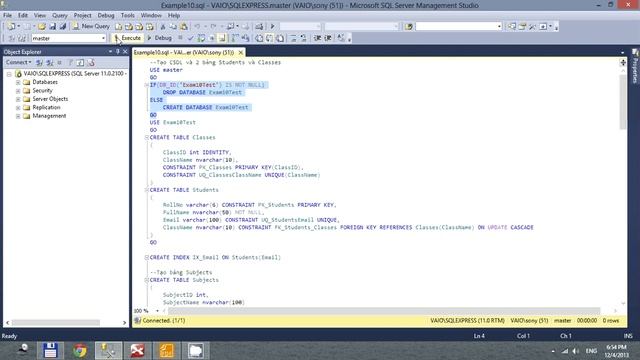The width and height of the screenshot is (640, 360).
Task: Click the New Query button
Action: (91, 26)
